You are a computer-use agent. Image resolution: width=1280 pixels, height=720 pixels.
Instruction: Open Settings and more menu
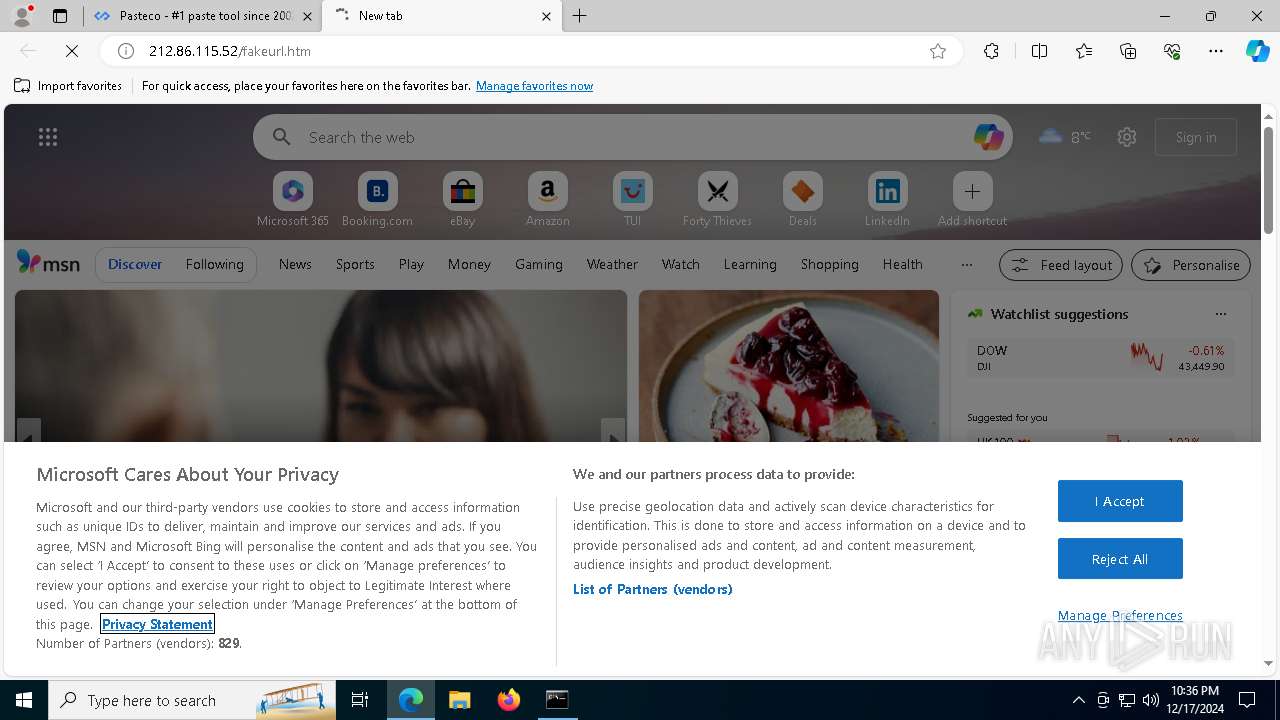coord(1216,51)
